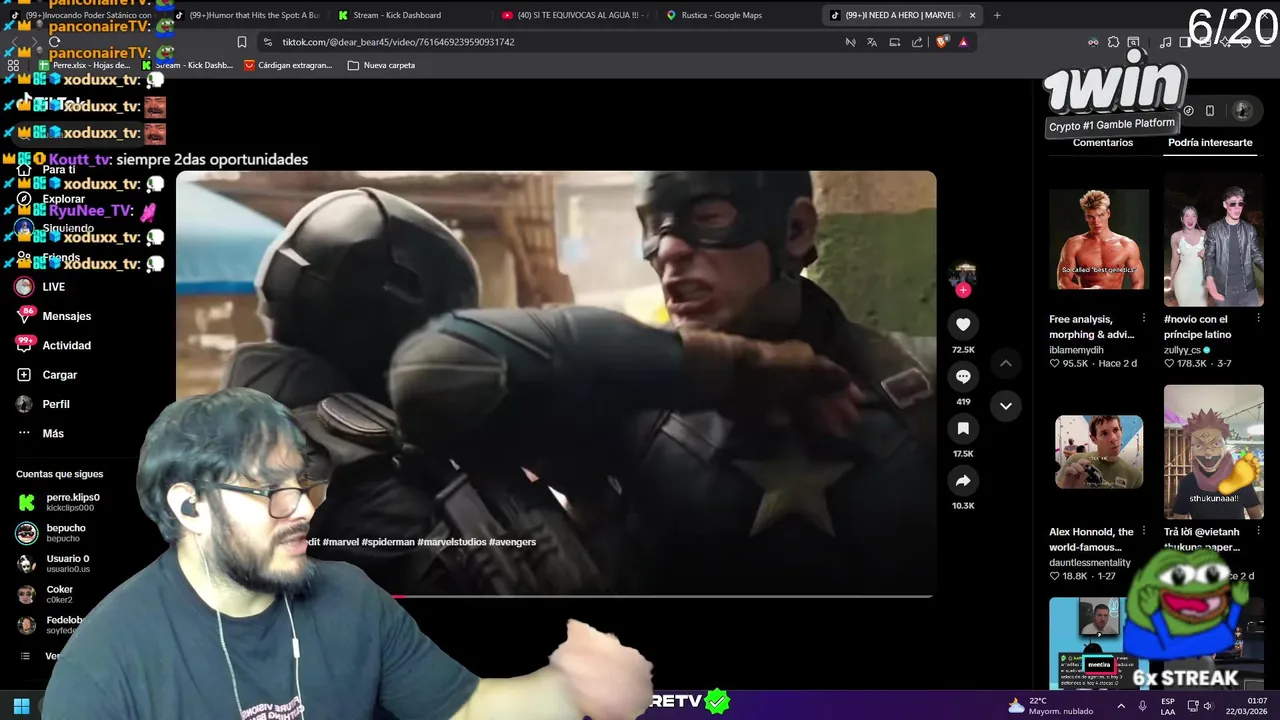Image resolution: width=1280 pixels, height=720 pixels.
Task: Click the three-dot menu on Free analysis card
Action: point(1144,319)
